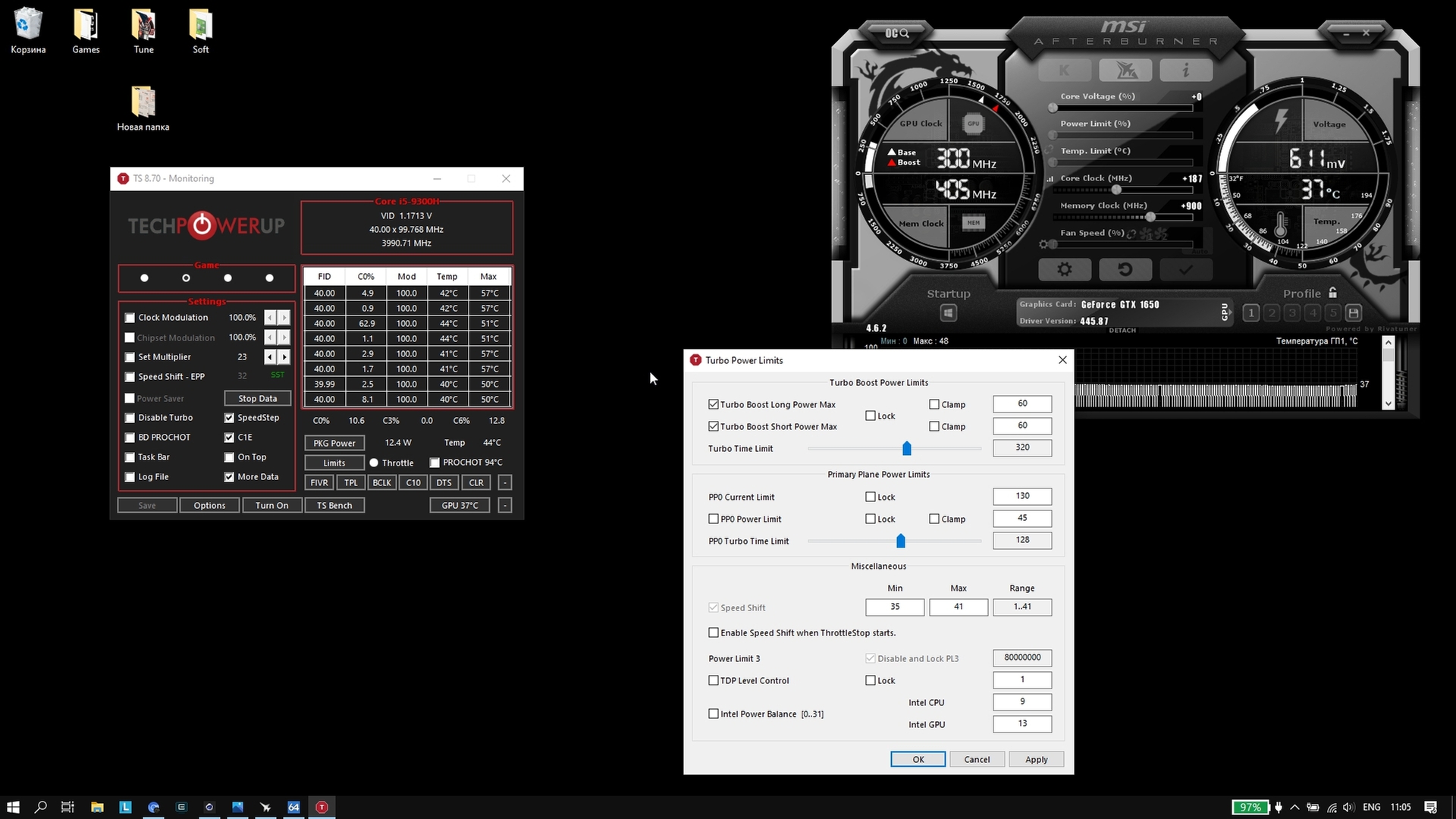Check the Turbo Boost Lock checkbox
Image resolution: width=1456 pixels, height=819 pixels.
coord(871,416)
